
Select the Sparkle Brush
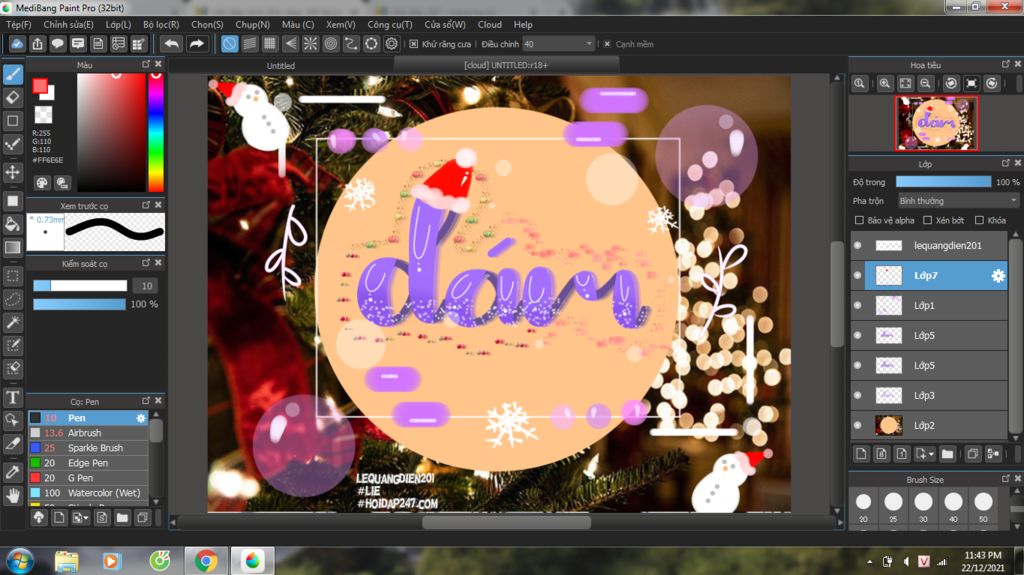pos(88,448)
